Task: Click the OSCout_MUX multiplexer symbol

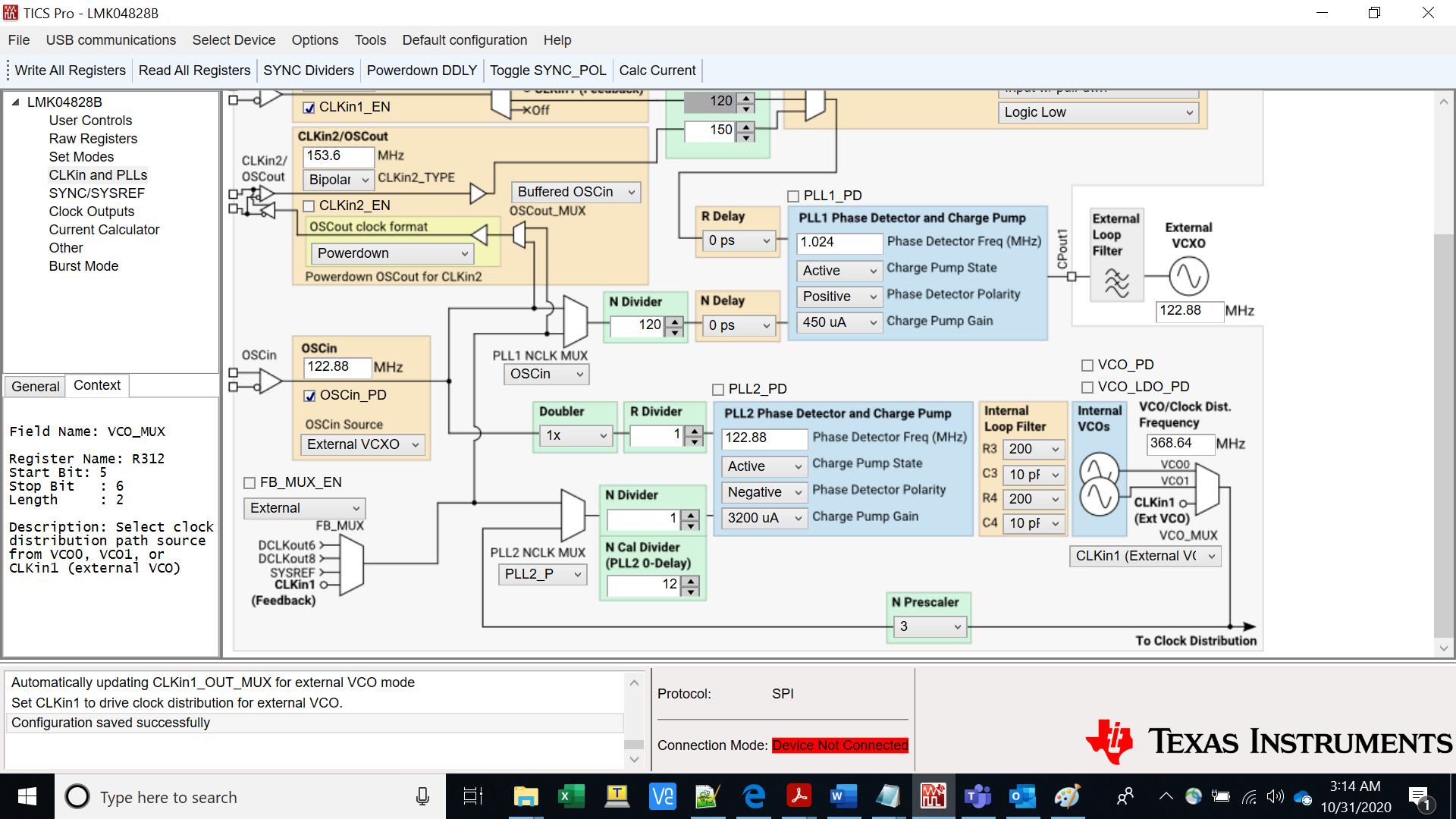Action: tap(519, 235)
